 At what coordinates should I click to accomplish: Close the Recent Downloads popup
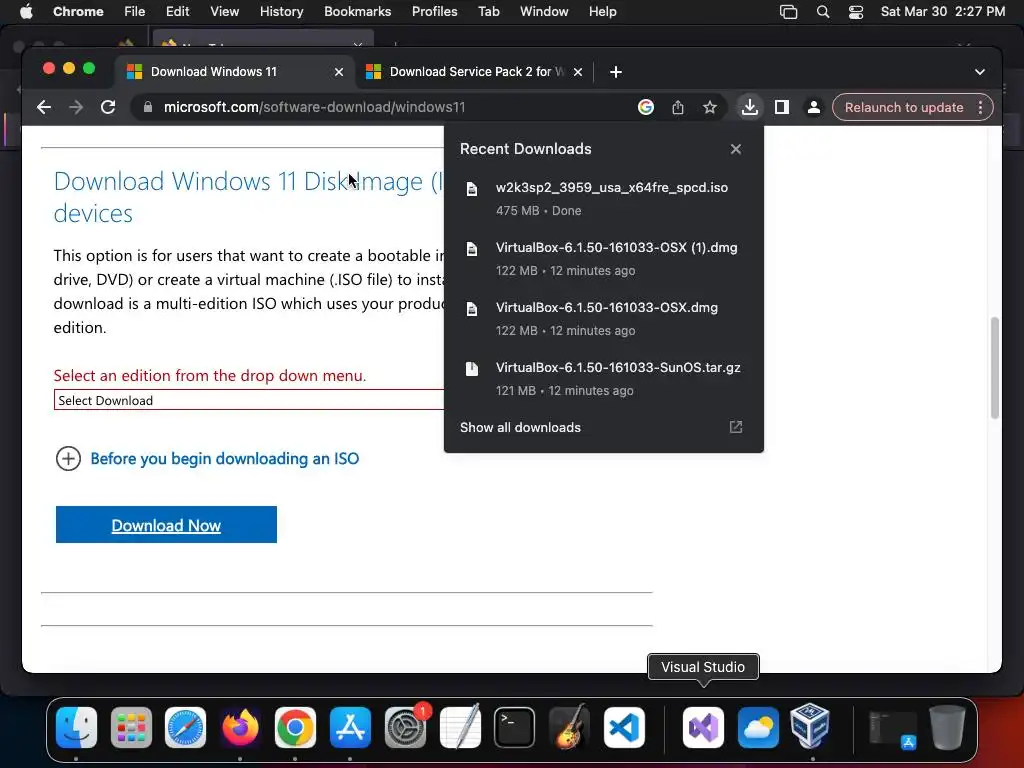tap(735, 149)
